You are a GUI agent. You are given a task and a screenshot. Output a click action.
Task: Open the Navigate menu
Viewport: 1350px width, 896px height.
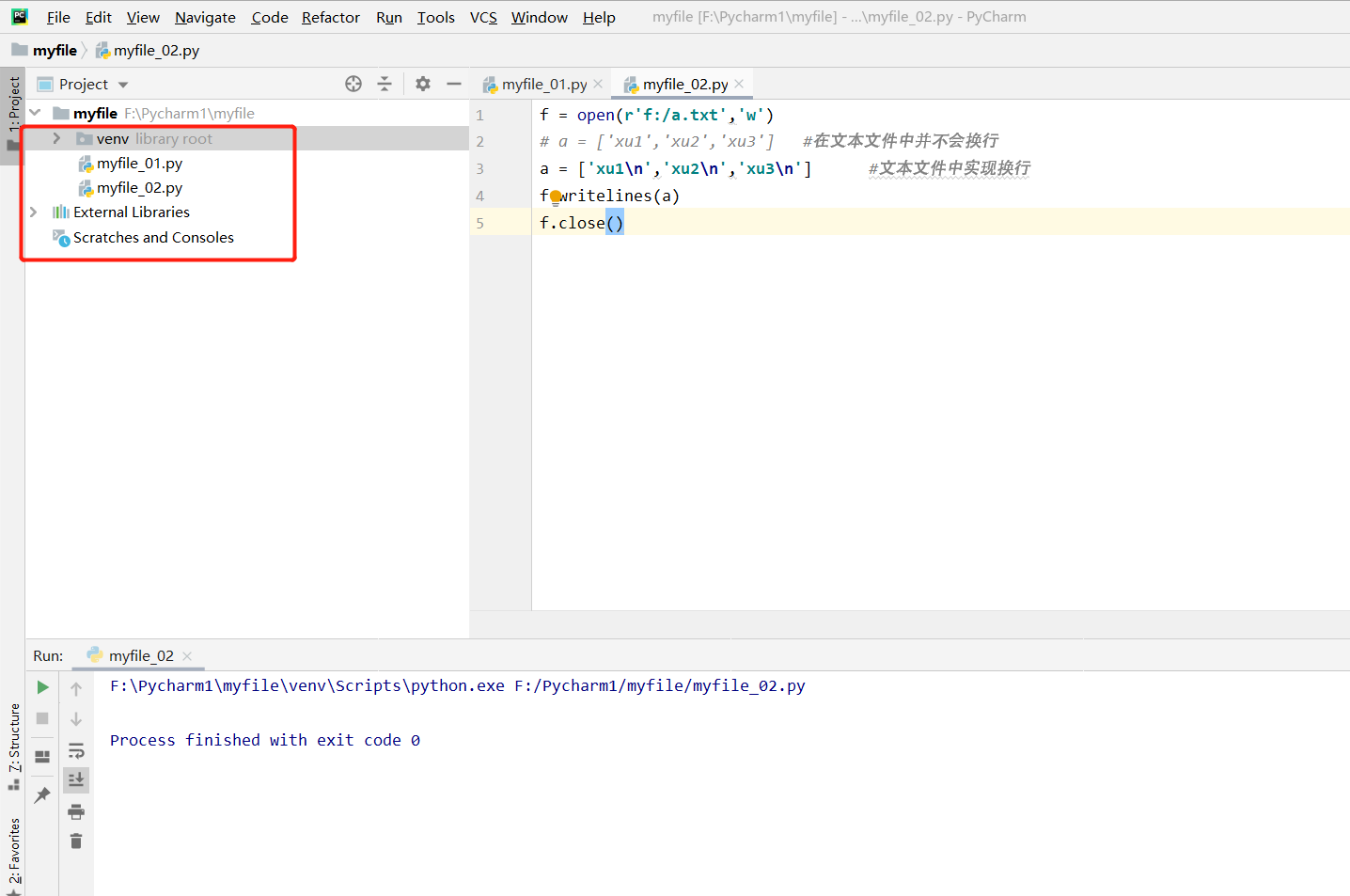tap(205, 17)
